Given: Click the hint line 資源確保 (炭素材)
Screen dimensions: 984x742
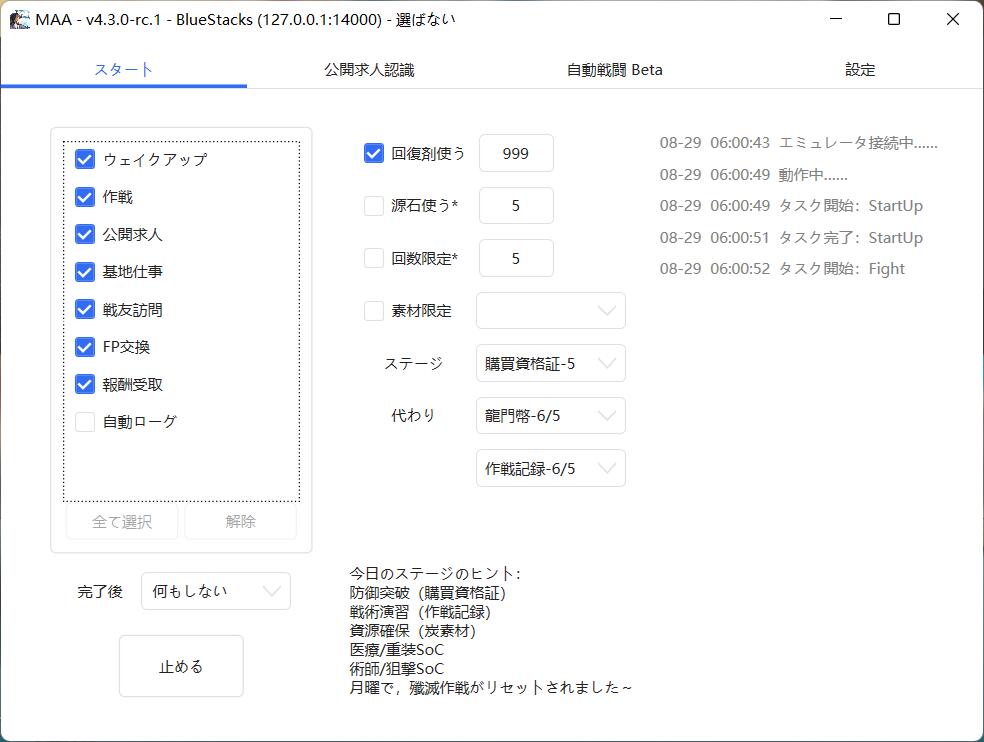Looking at the screenshot, I should [412, 630].
